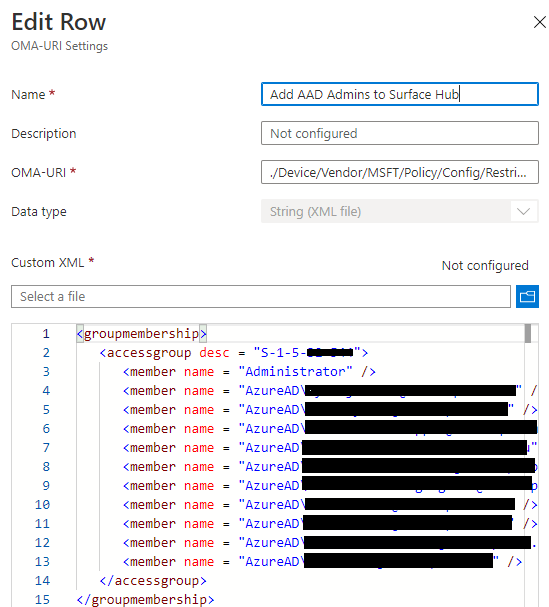Click line number 9 in editor gutter
Viewport: 549px width, 607px height.
[x=46, y=486]
